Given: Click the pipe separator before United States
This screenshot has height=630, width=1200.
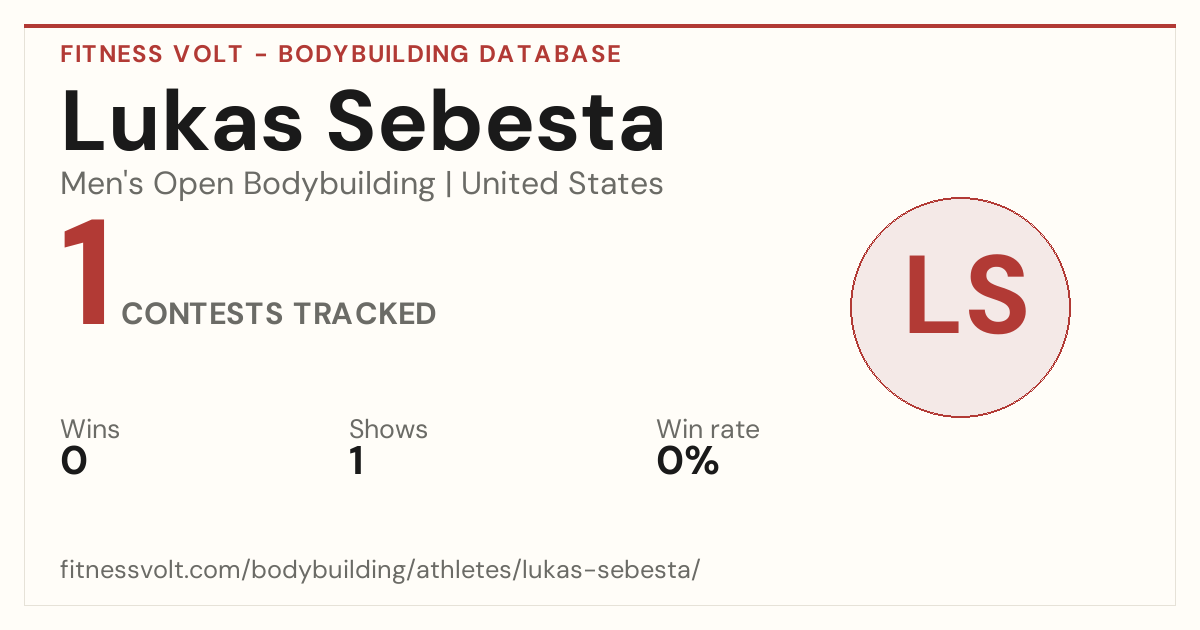Looking at the screenshot, I should pyautogui.click(x=448, y=184).
